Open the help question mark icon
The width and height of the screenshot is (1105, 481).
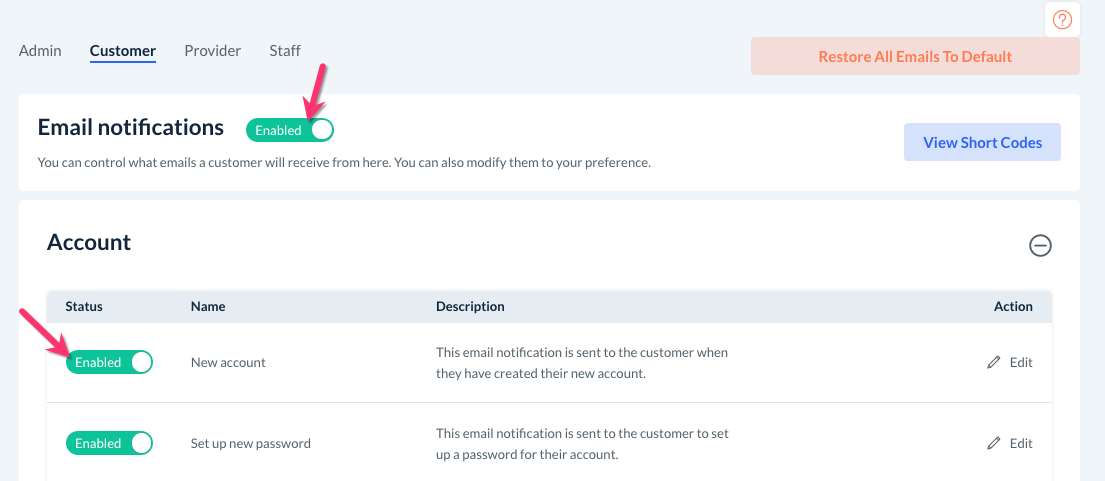pyautogui.click(x=1062, y=19)
